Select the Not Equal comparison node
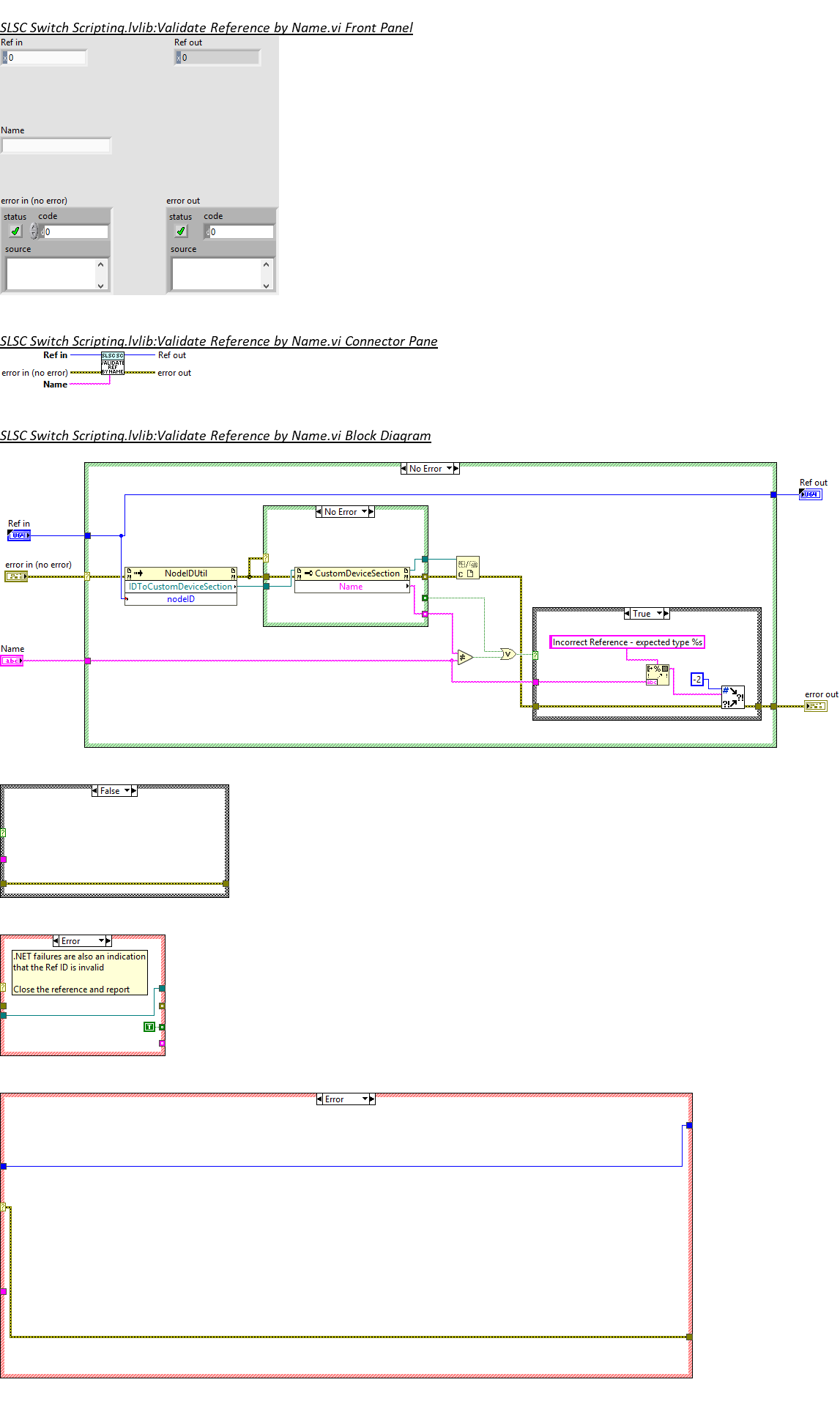This screenshot has width=840, height=1415. click(464, 658)
